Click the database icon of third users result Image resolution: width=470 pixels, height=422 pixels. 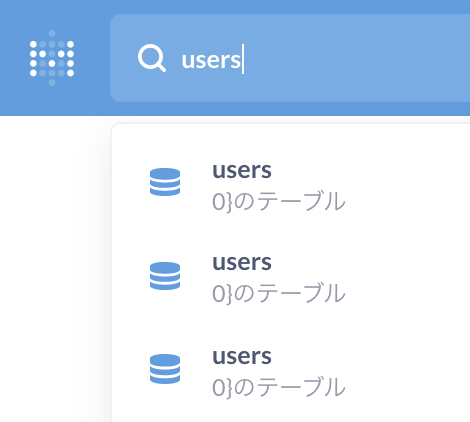(x=165, y=369)
